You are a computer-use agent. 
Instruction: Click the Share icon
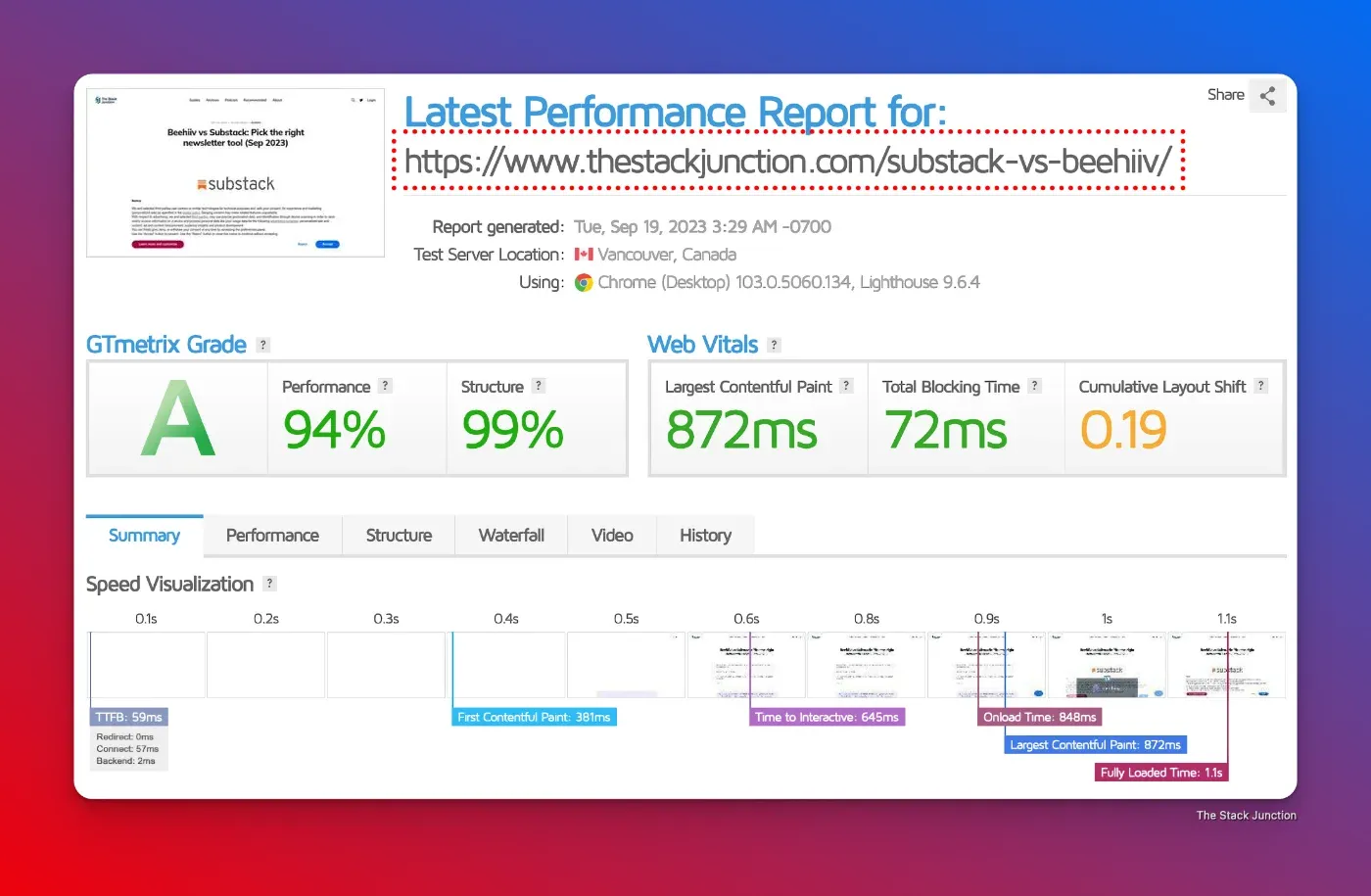point(1268,95)
